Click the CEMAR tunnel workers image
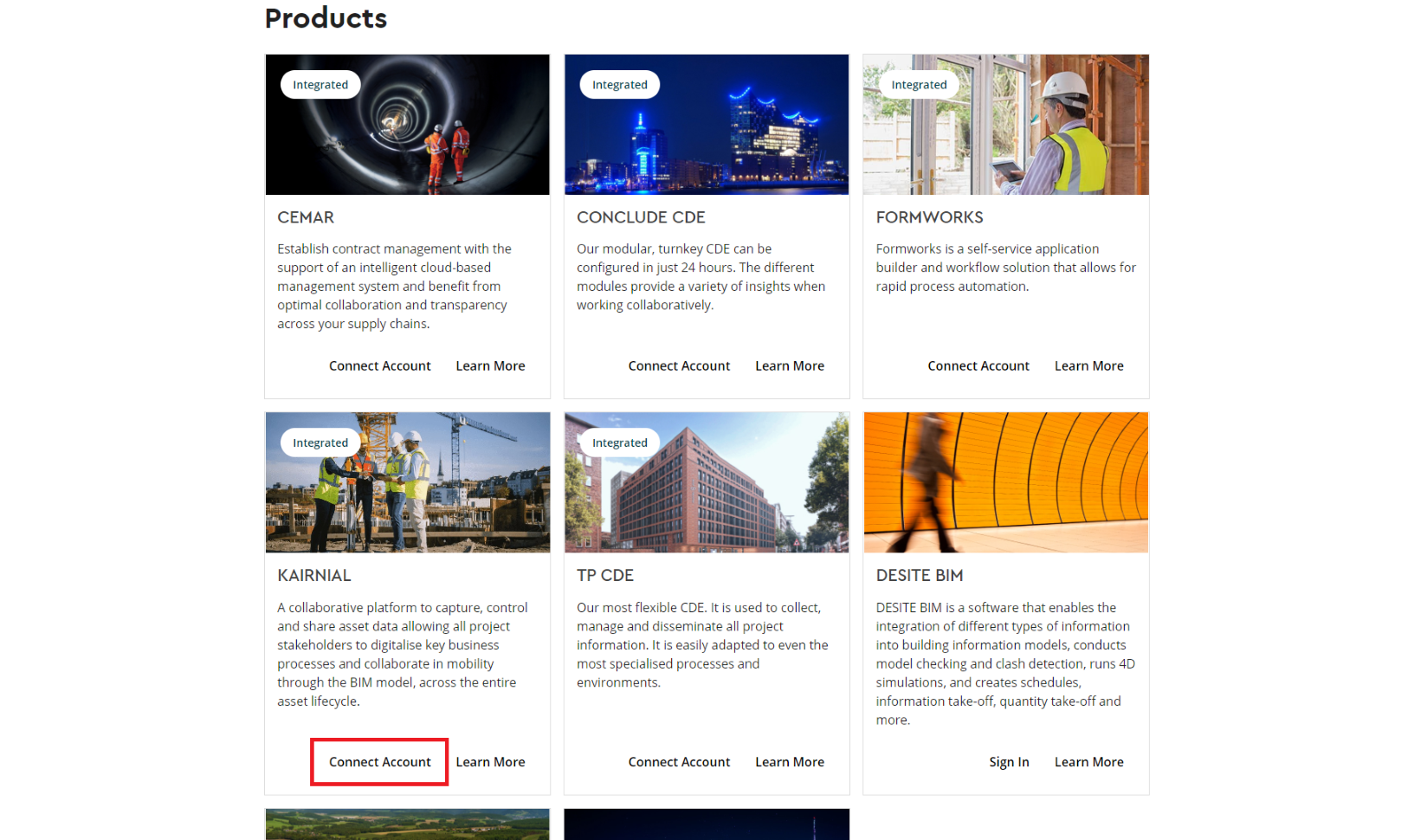Screen dimensions: 1414x840 click(x=407, y=139)
